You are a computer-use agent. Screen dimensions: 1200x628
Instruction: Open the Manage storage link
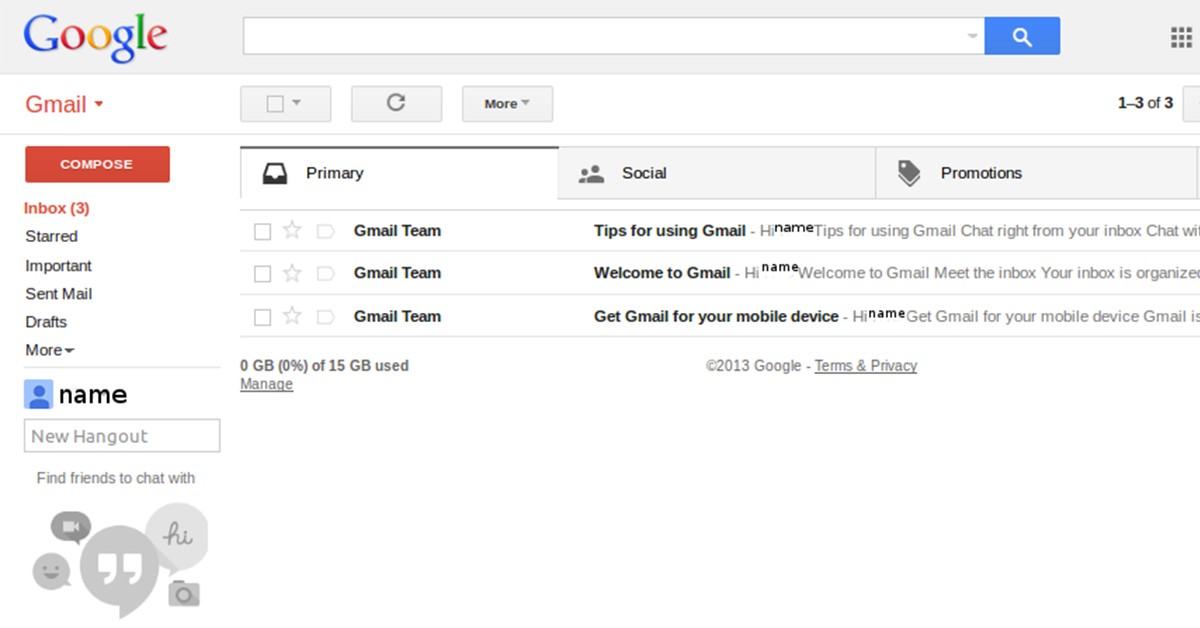(266, 384)
